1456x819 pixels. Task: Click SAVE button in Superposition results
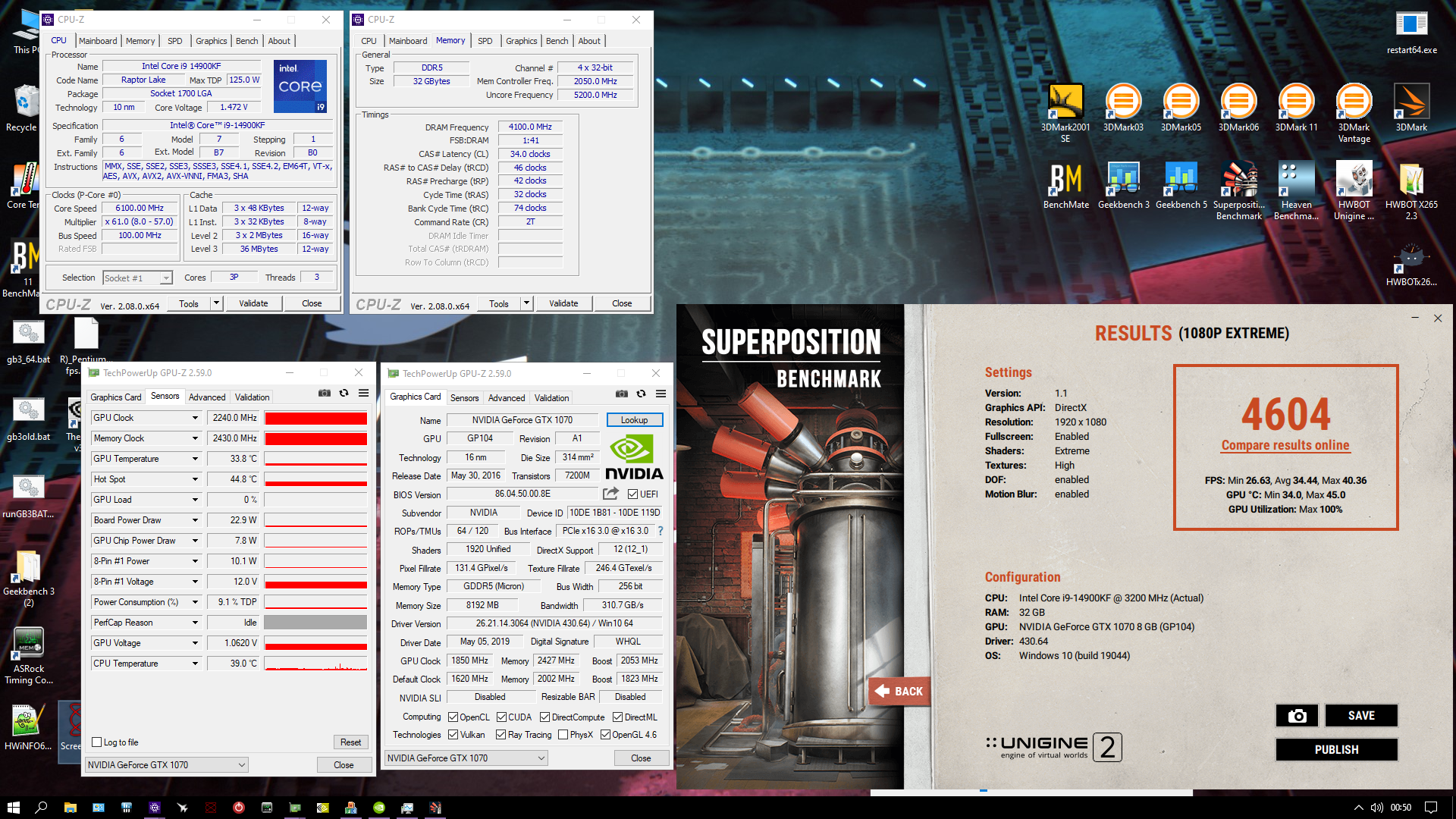[1361, 716]
